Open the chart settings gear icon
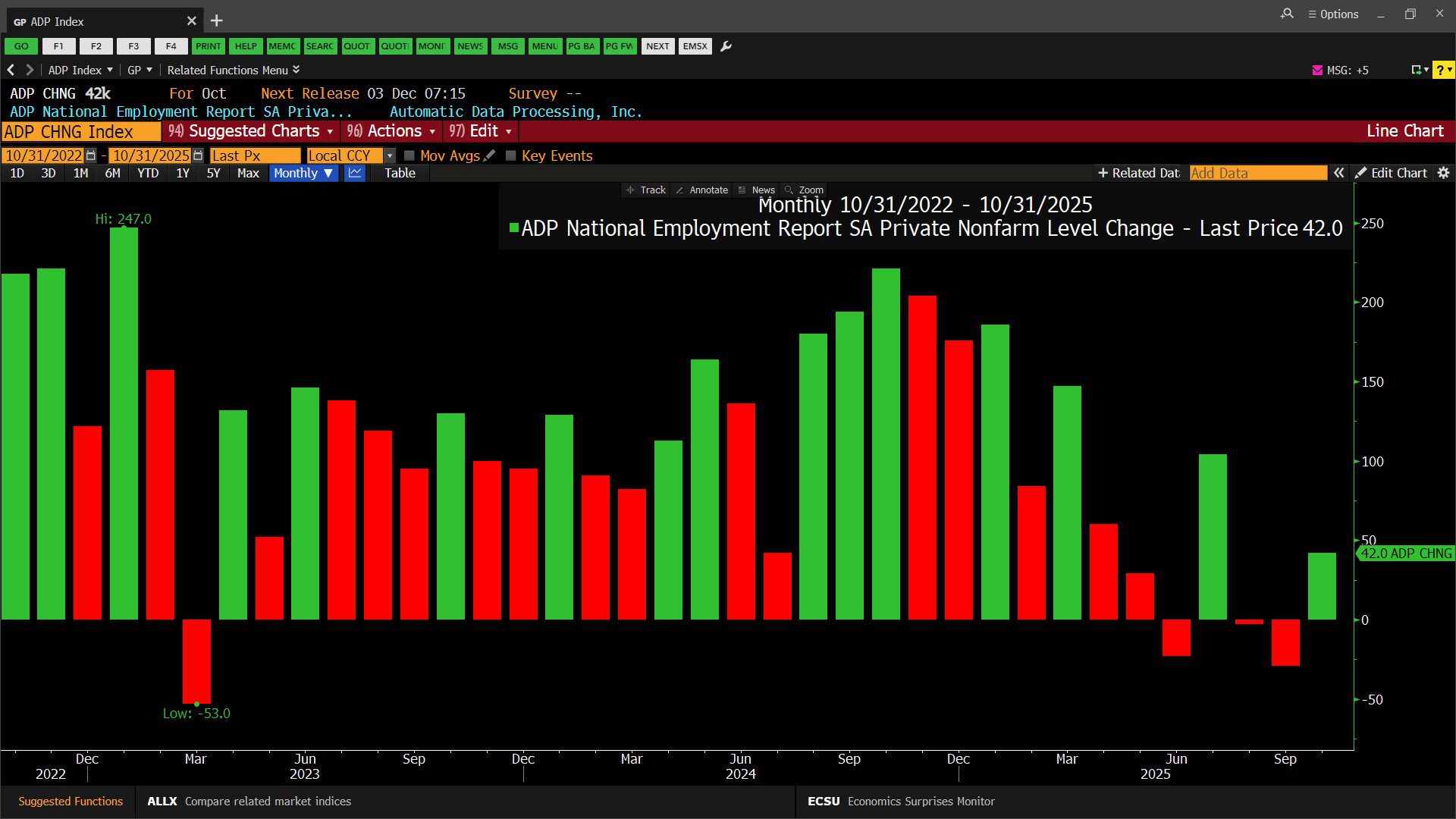 click(x=1444, y=173)
